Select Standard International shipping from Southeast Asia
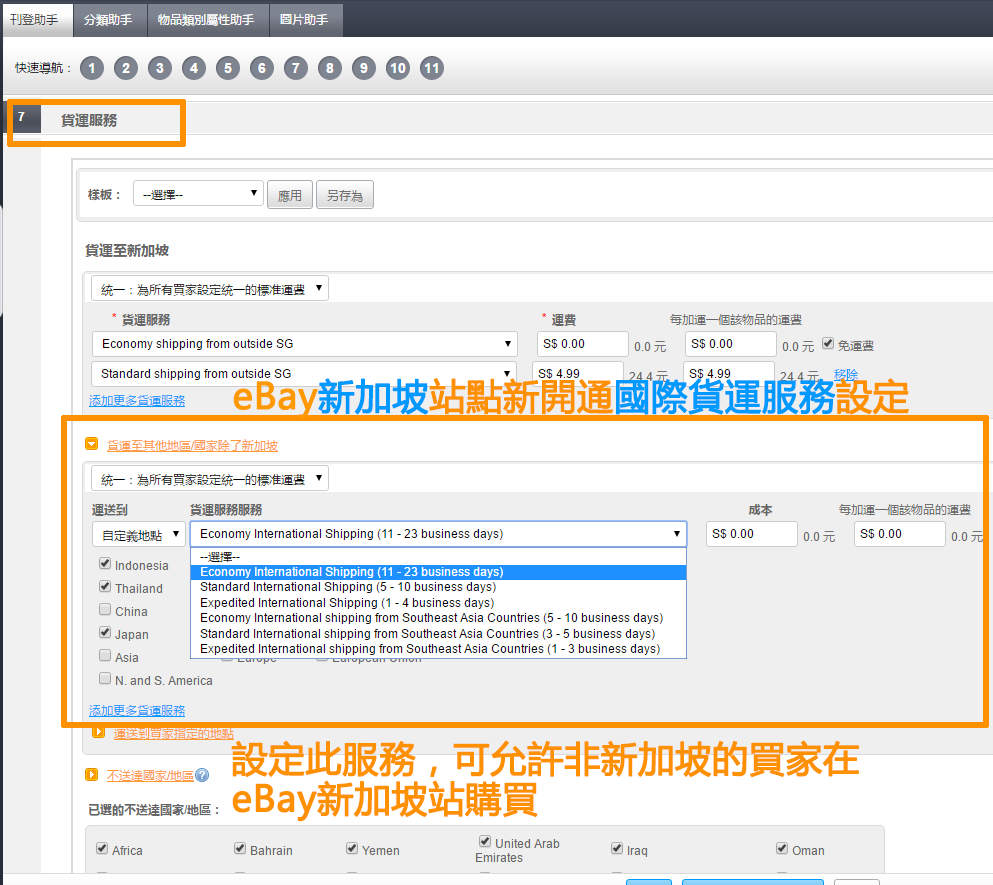The width and height of the screenshot is (993, 885). [x=438, y=634]
